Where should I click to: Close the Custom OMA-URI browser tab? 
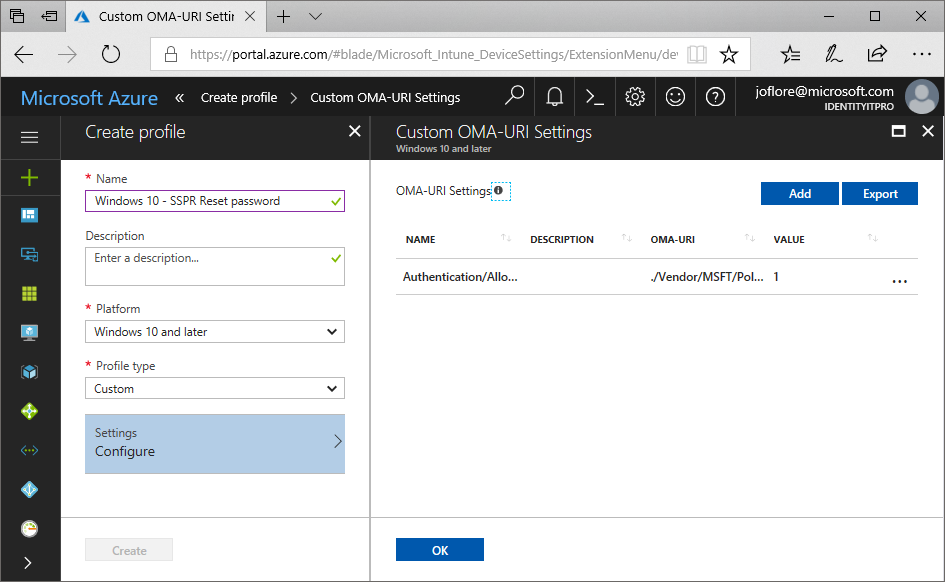pyautogui.click(x=250, y=17)
